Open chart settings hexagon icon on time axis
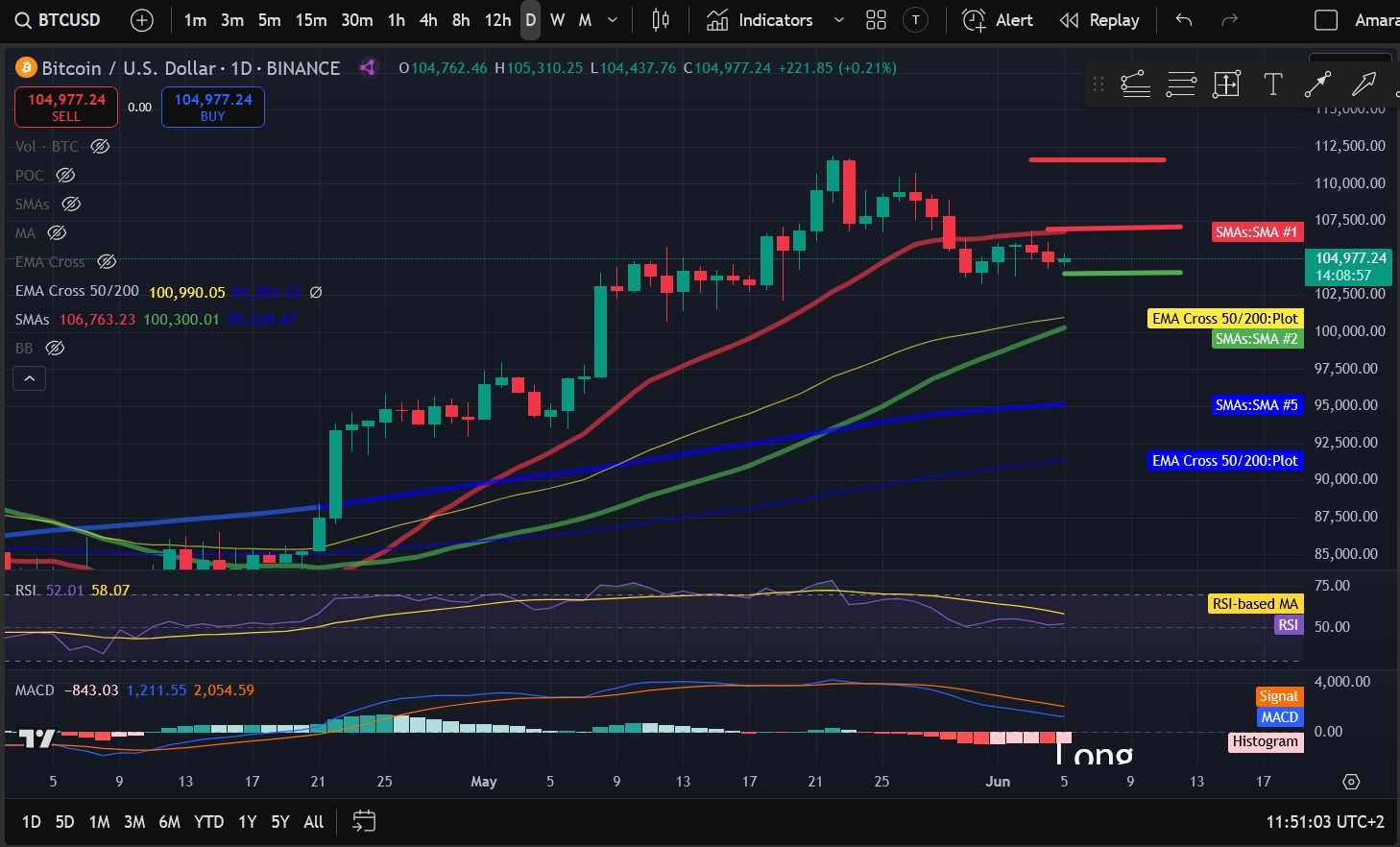This screenshot has width=1400, height=847. click(1351, 782)
